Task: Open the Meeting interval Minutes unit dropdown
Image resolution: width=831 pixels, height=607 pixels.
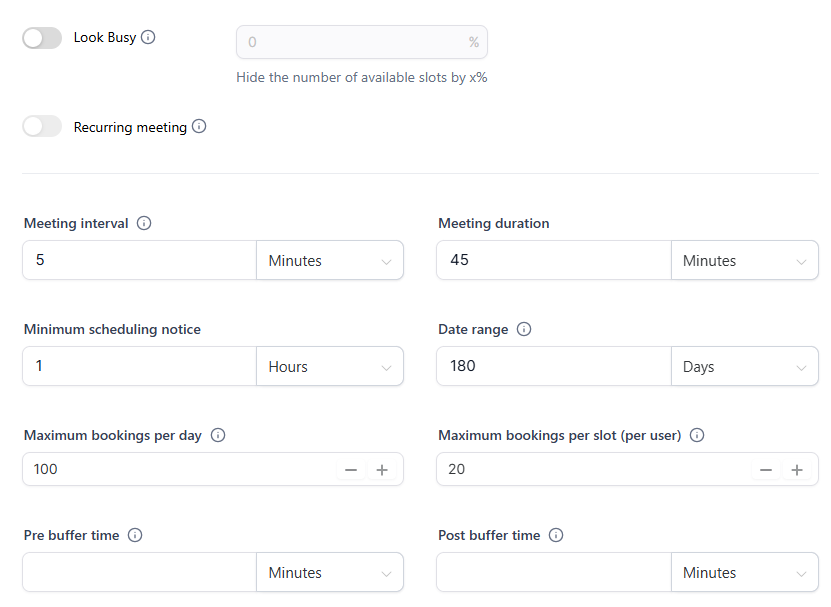Action: [330, 260]
